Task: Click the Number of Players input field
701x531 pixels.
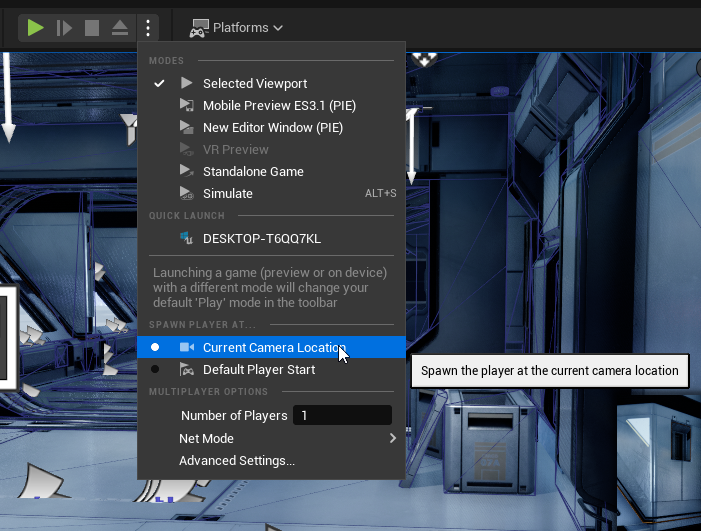Action: 341,416
